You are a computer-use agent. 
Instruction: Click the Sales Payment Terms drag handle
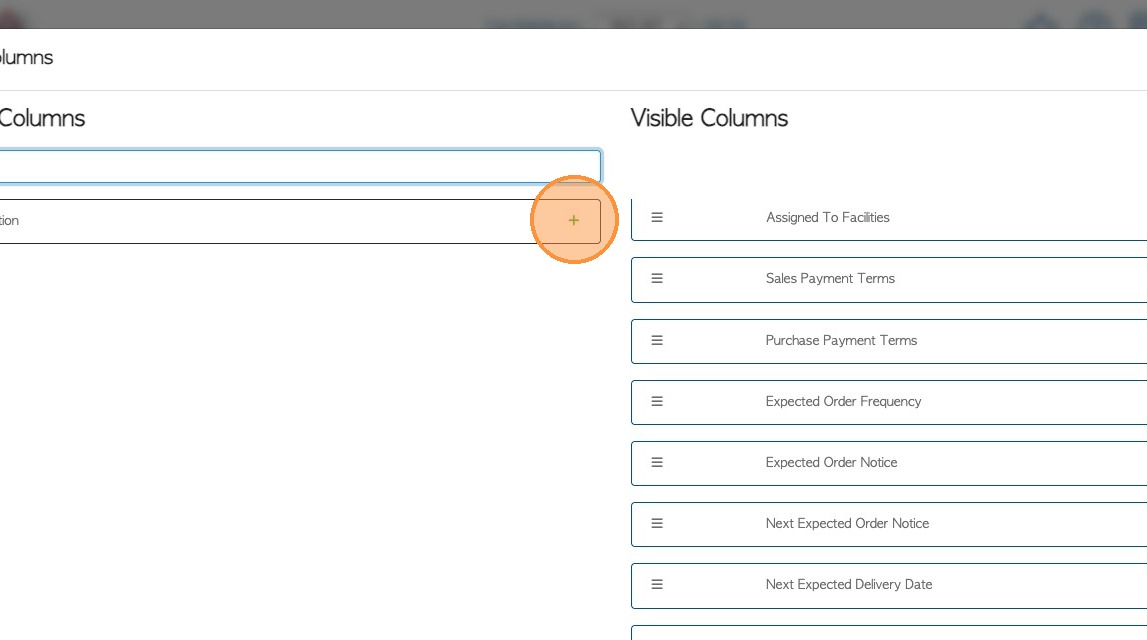pyautogui.click(x=657, y=278)
